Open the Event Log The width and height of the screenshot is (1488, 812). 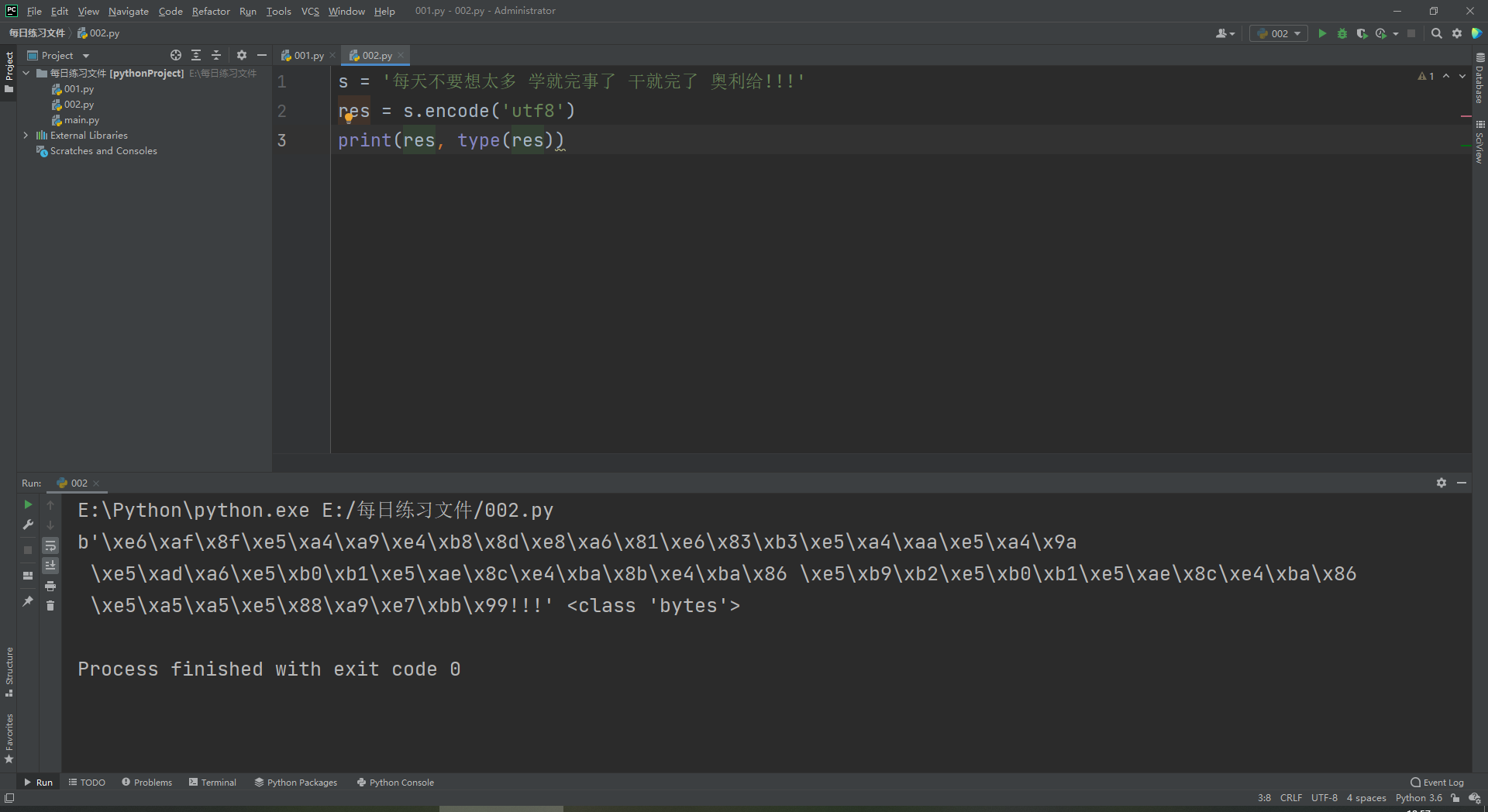tap(1437, 783)
